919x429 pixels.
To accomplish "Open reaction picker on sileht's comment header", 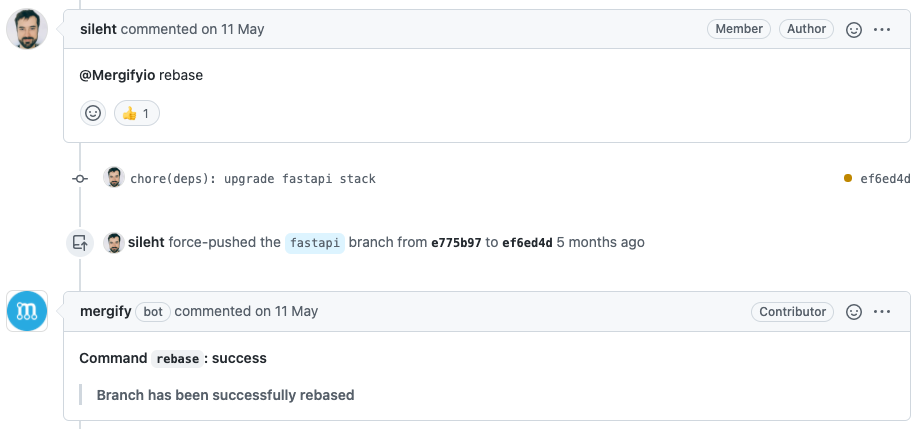I will tap(854, 29).
